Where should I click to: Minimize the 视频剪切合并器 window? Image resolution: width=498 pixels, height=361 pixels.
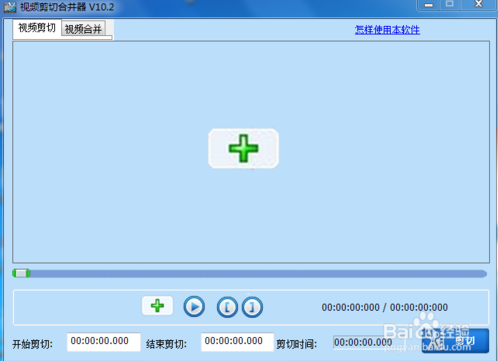tap(429, 5)
